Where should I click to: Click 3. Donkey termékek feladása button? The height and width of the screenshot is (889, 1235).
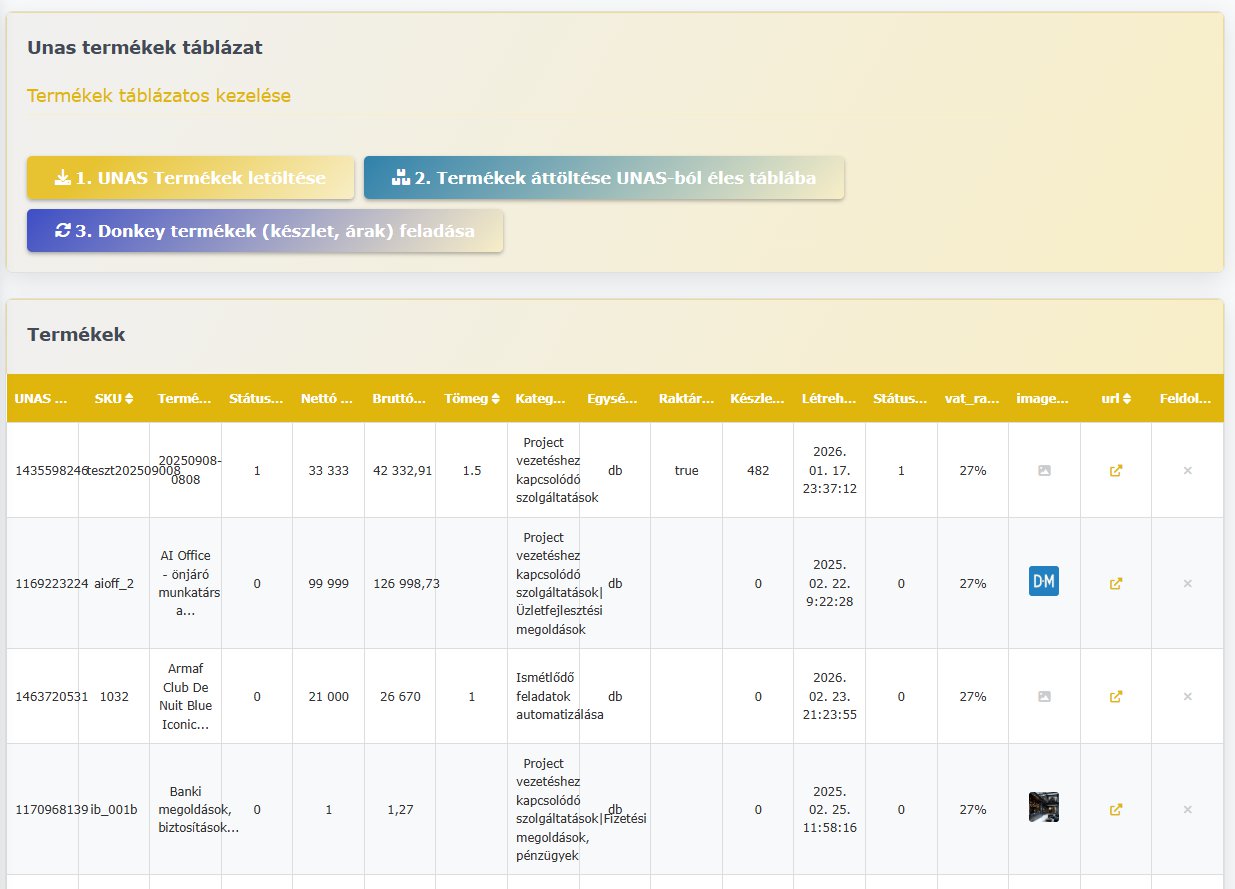[265, 230]
